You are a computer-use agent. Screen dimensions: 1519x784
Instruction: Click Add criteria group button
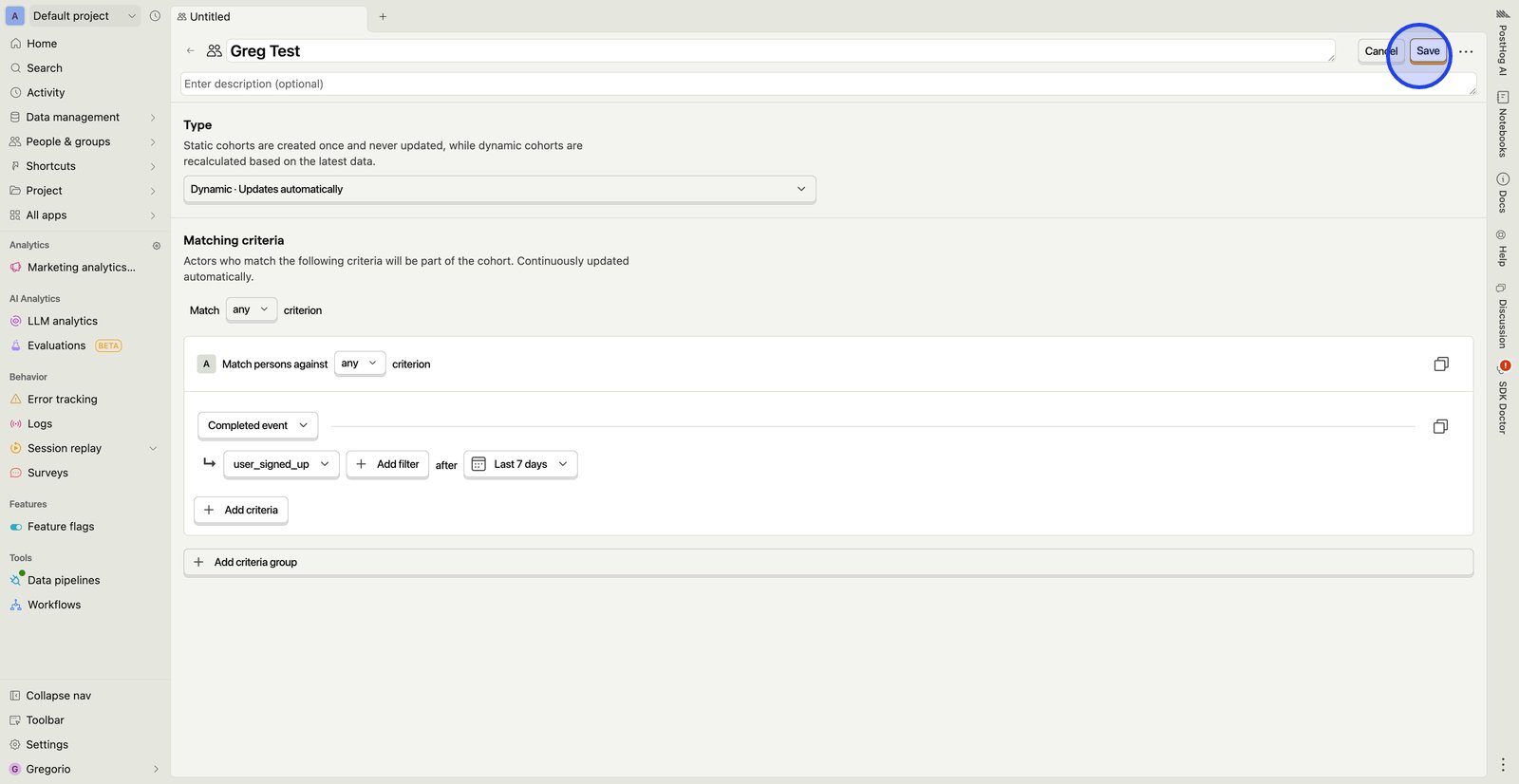click(256, 563)
